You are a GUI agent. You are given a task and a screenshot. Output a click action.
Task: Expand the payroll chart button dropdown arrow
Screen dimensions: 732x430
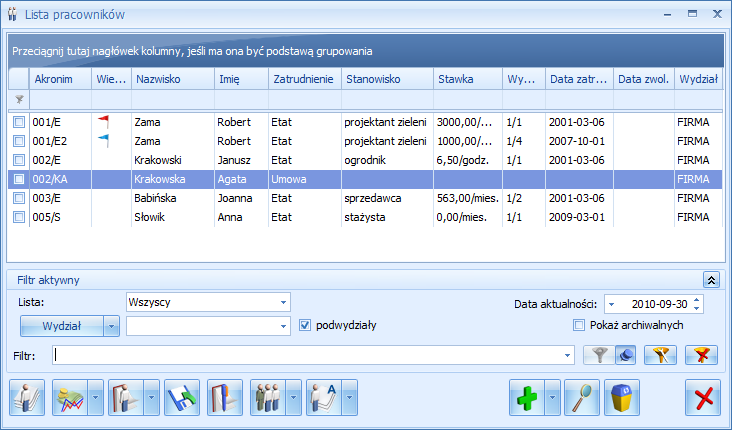pos(96,398)
